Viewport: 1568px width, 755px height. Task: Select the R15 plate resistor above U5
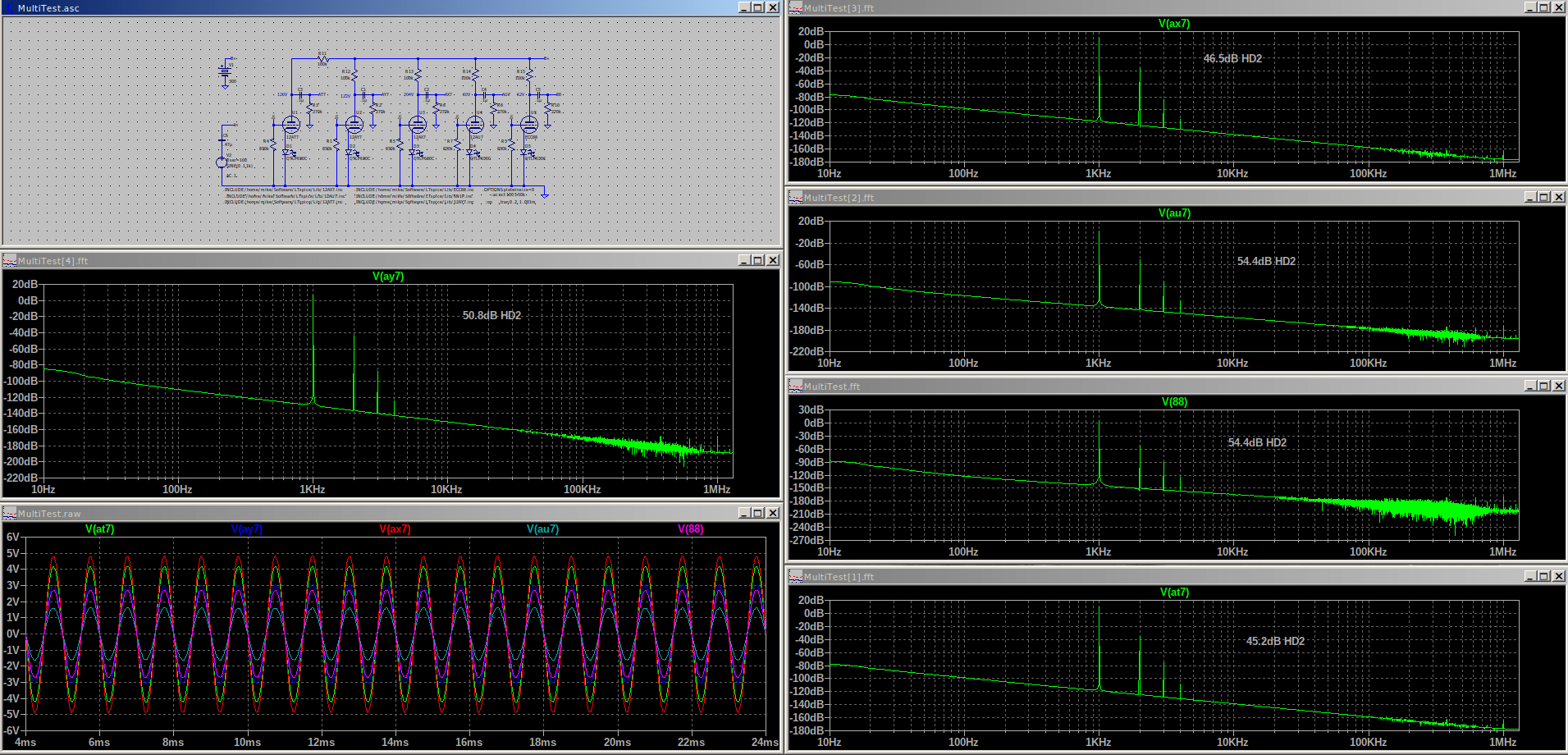[529, 75]
